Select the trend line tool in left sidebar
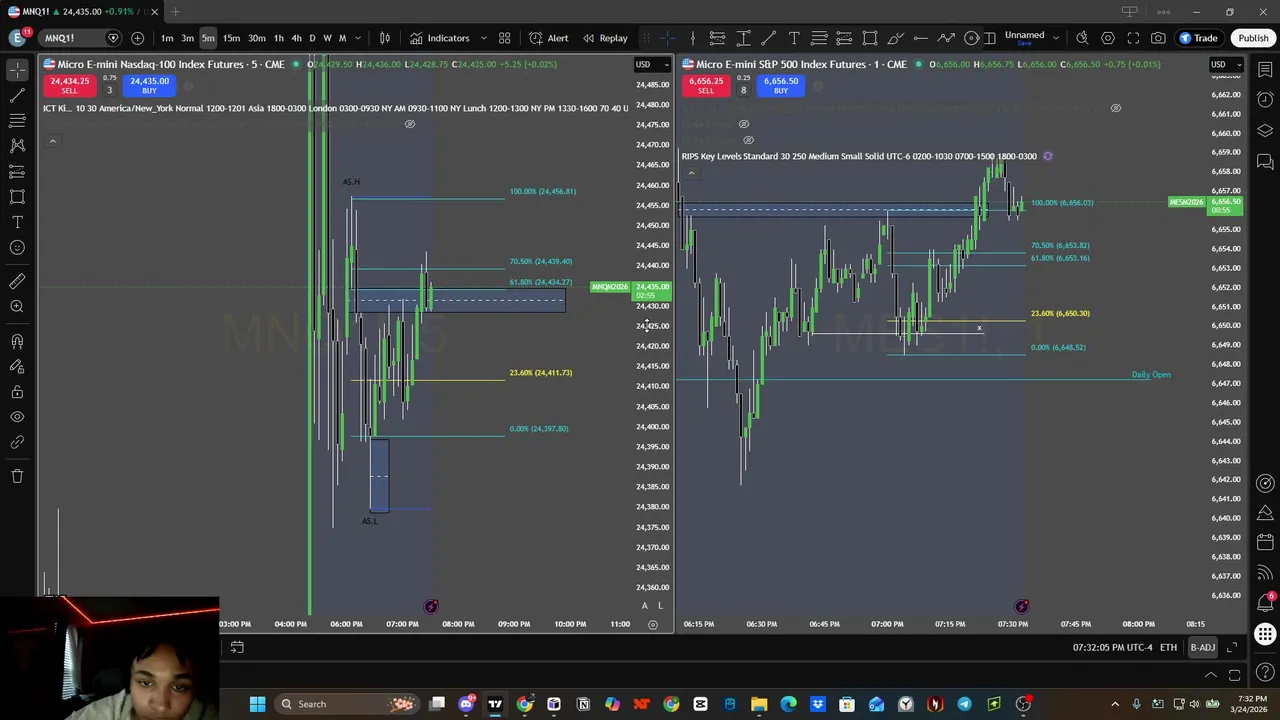The image size is (1280, 720). point(17,95)
